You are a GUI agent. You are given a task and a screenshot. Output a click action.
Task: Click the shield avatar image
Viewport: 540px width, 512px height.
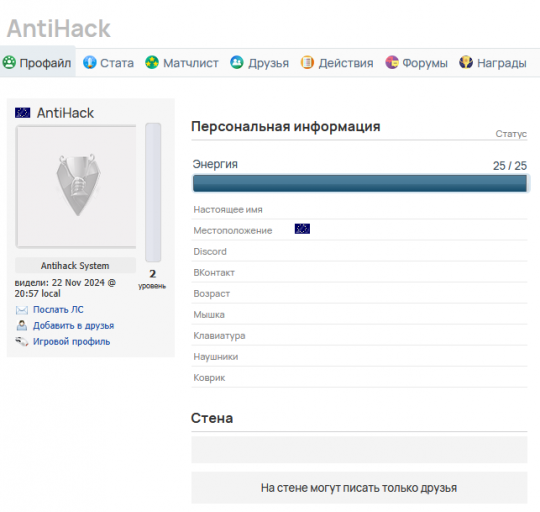pyautogui.click(x=76, y=186)
